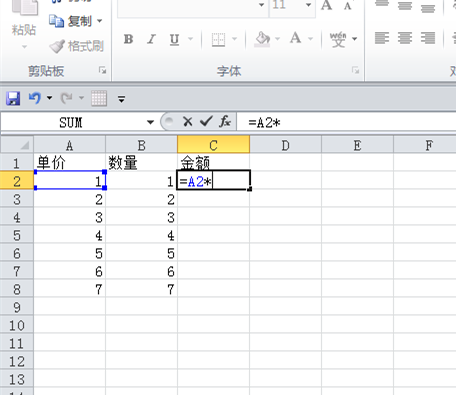Screen dimensions: 456x395
Task: Click Increase Font Size button
Action: point(326,5)
